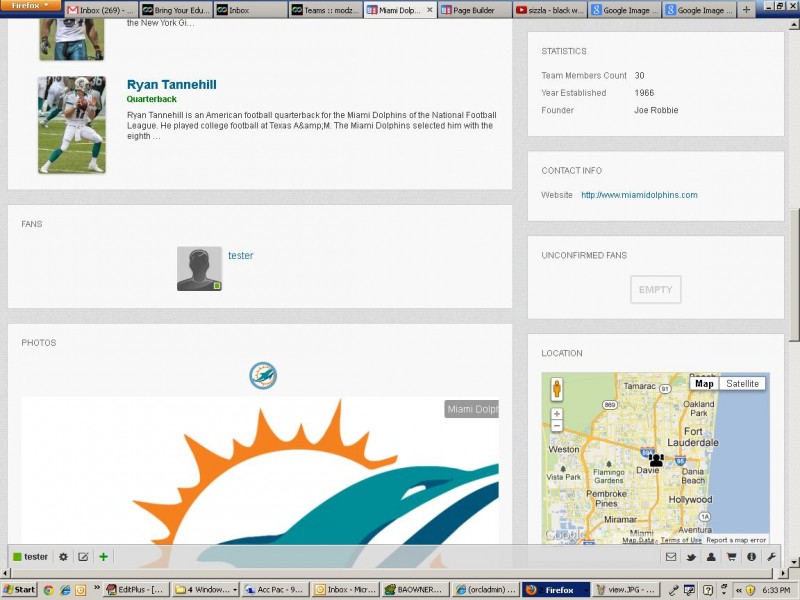Open EditPlus from the taskbar

(135, 590)
